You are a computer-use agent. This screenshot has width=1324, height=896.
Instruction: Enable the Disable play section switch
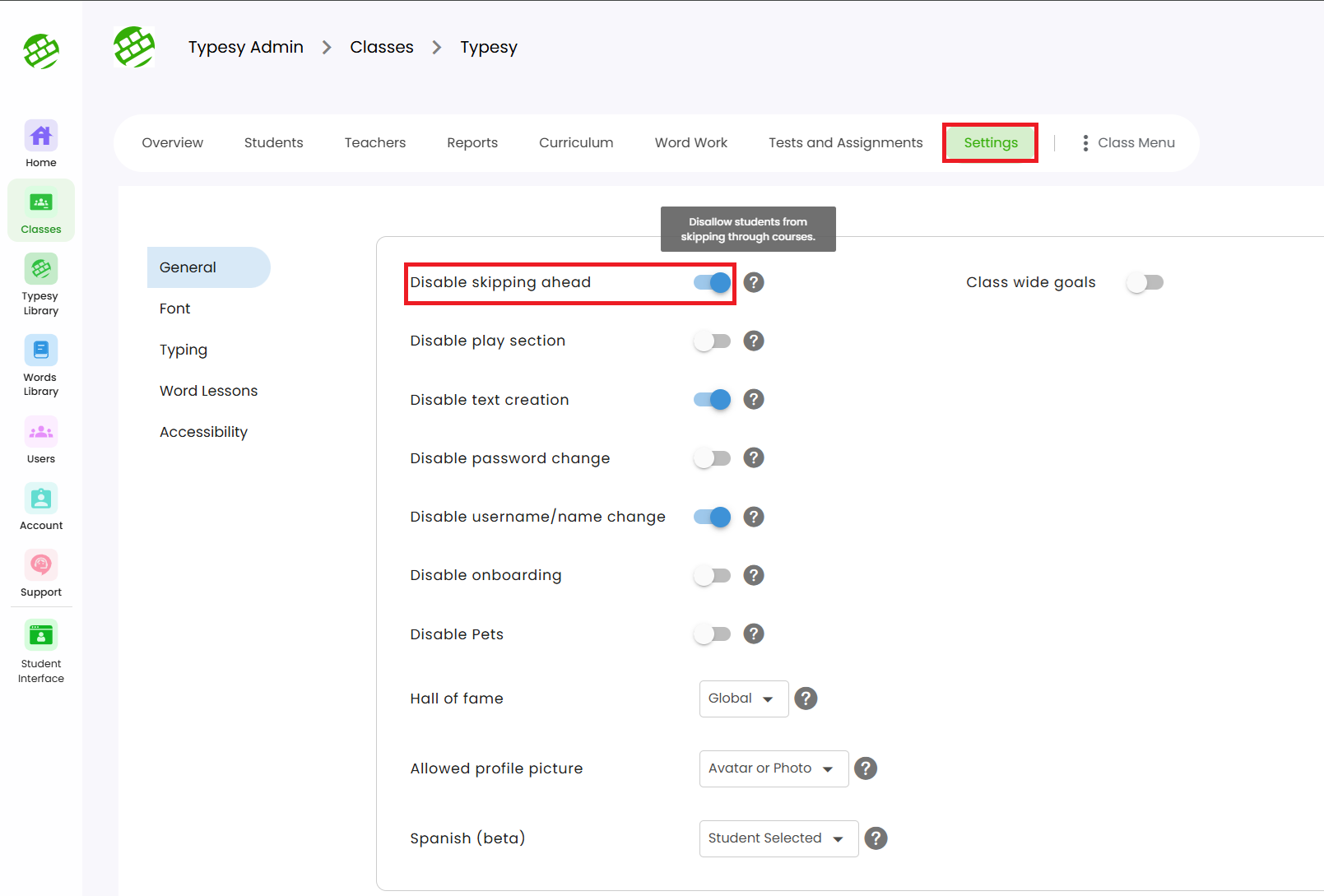712,341
